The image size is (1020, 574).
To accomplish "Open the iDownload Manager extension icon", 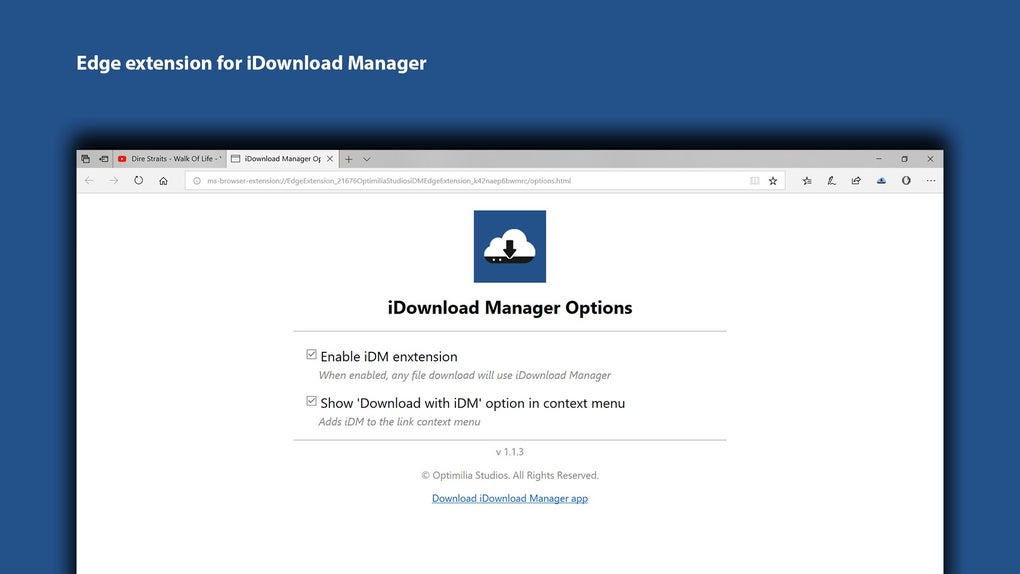I will [x=881, y=181].
